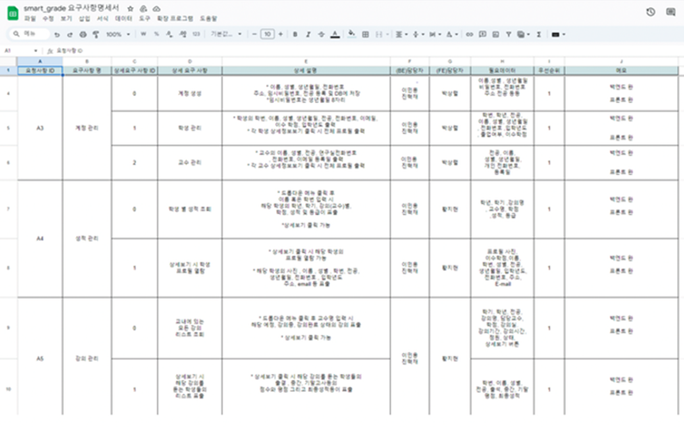The width and height of the screenshot is (684, 427).
Task: Open the font family dropdown
Action: point(226,34)
